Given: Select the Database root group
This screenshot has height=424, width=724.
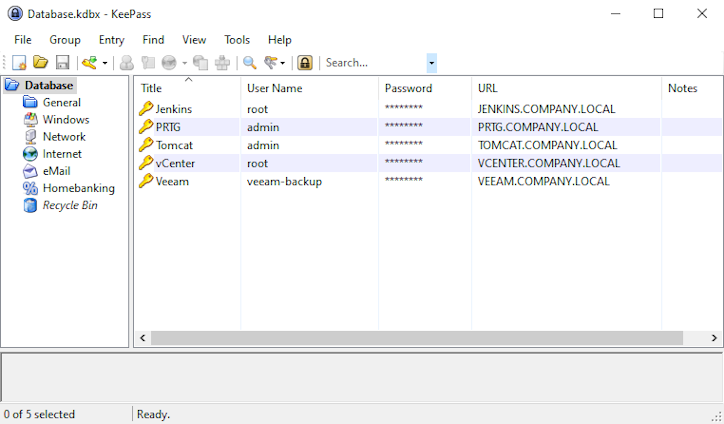Looking at the screenshot, I should click(x=48, y=85).
